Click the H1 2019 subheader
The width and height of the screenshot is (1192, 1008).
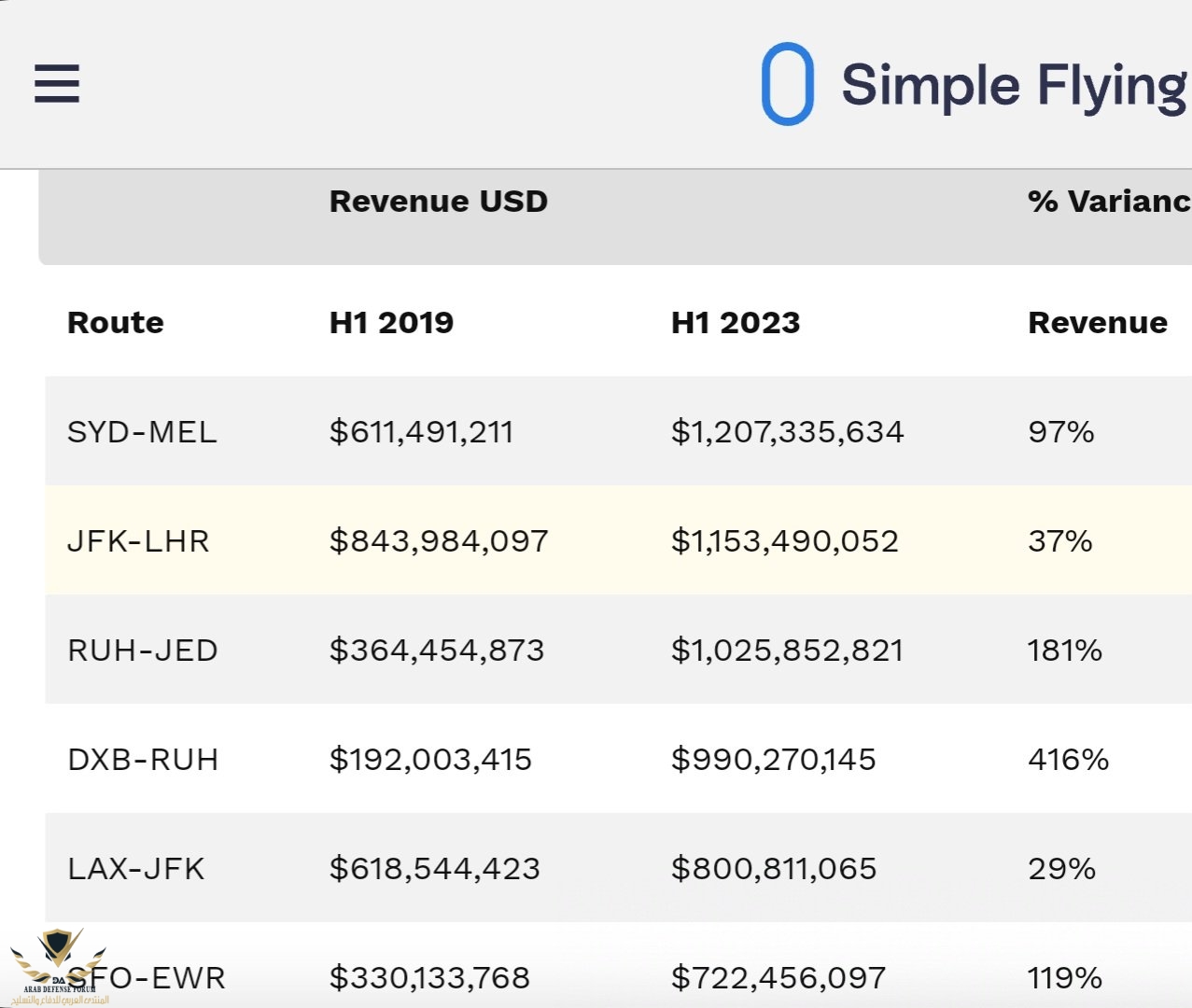point(391,323)
